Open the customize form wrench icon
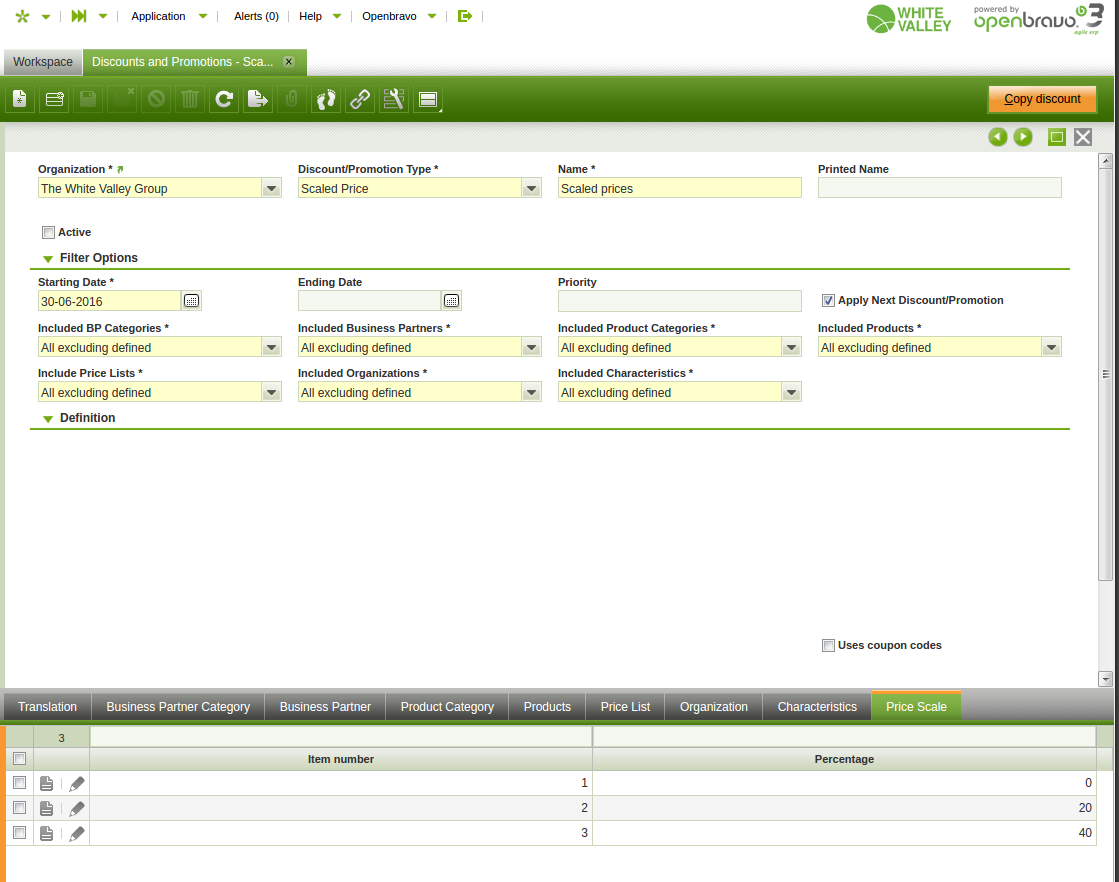 point(394,99)
